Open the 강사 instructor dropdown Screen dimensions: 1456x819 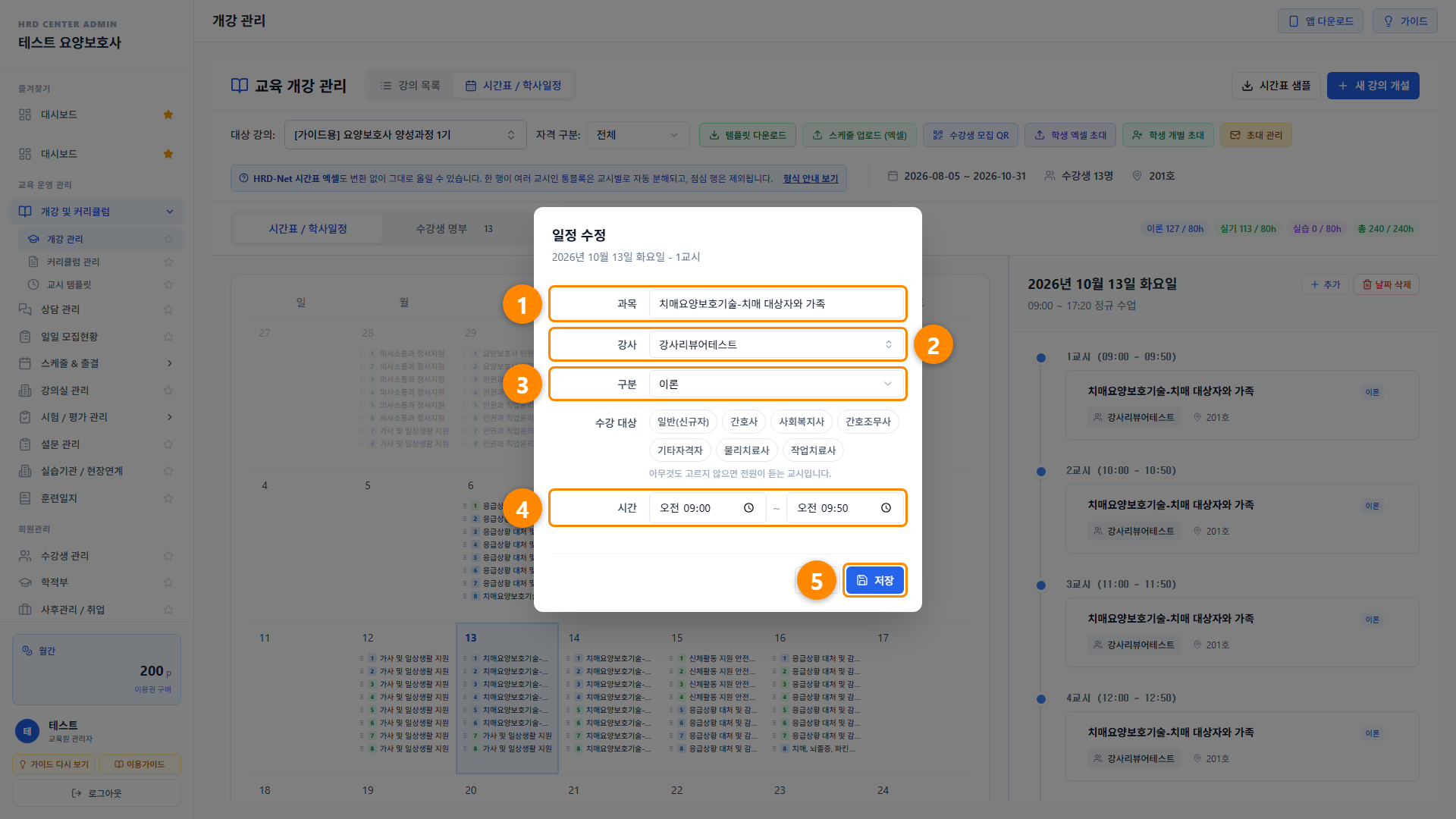(x=777, y=344)
